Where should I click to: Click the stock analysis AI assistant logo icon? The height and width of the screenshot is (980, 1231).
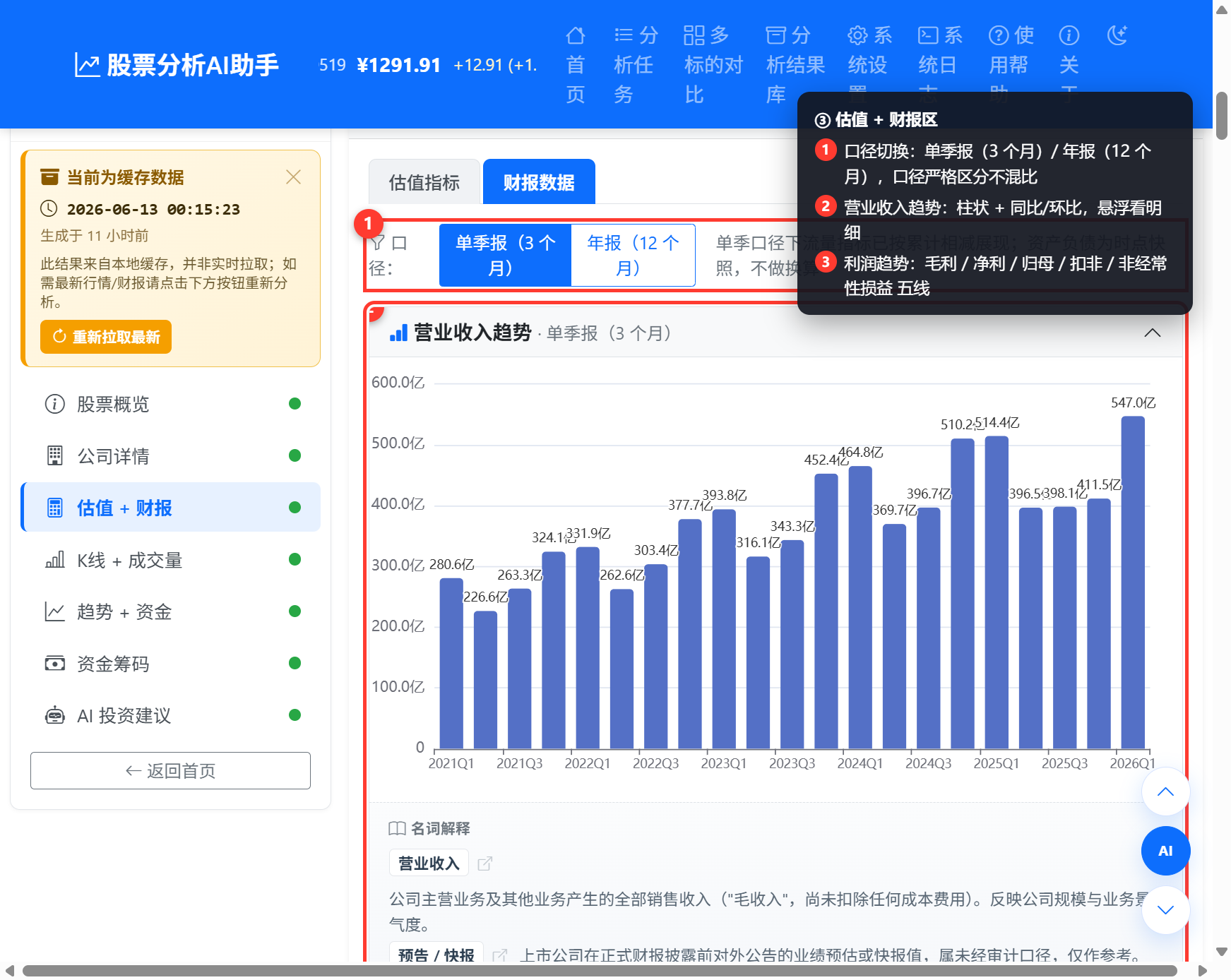pos(88,65)
